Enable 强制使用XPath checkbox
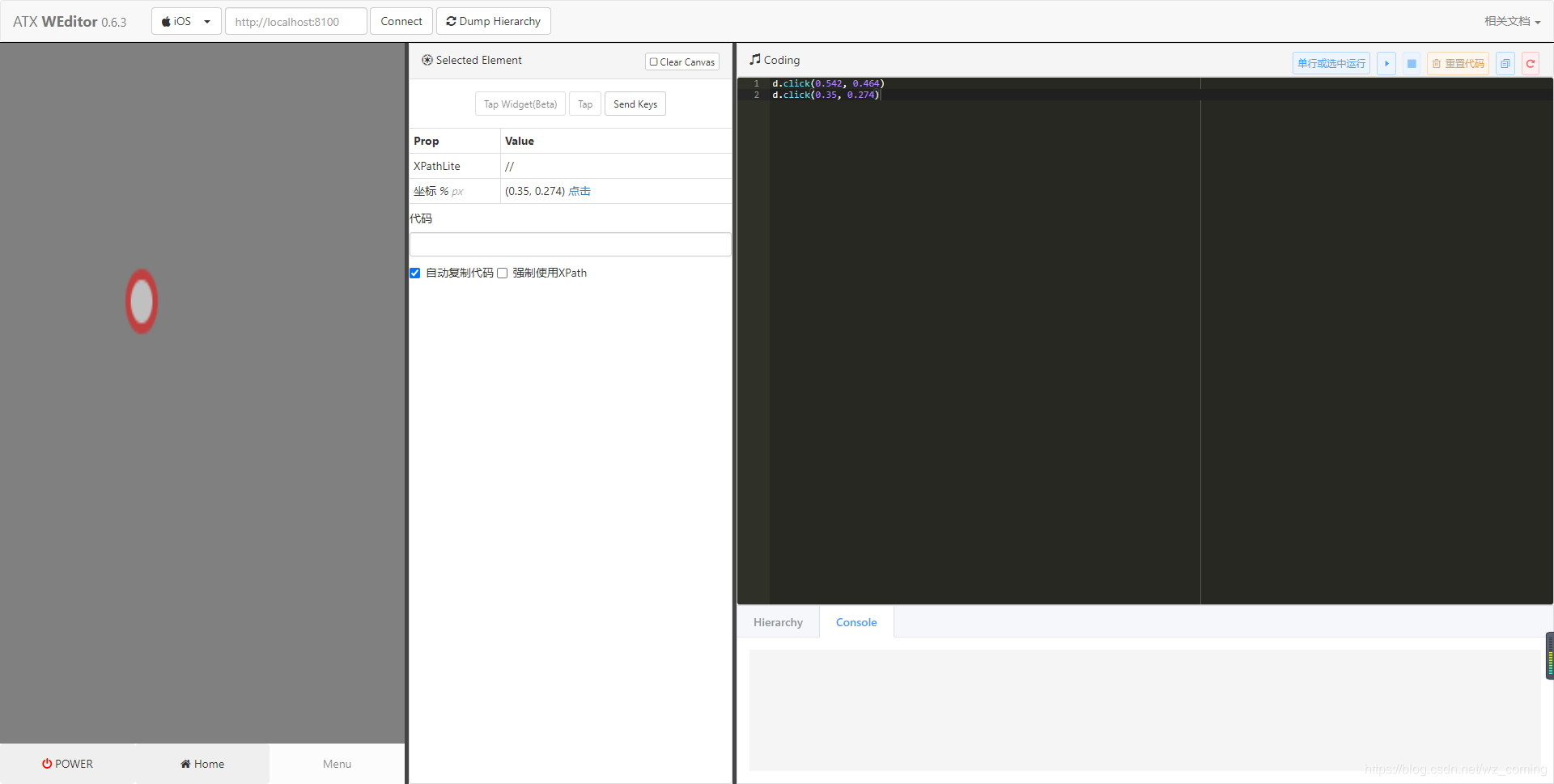The height and width of the screenshot is (784, 1554). tap(502, 273)
